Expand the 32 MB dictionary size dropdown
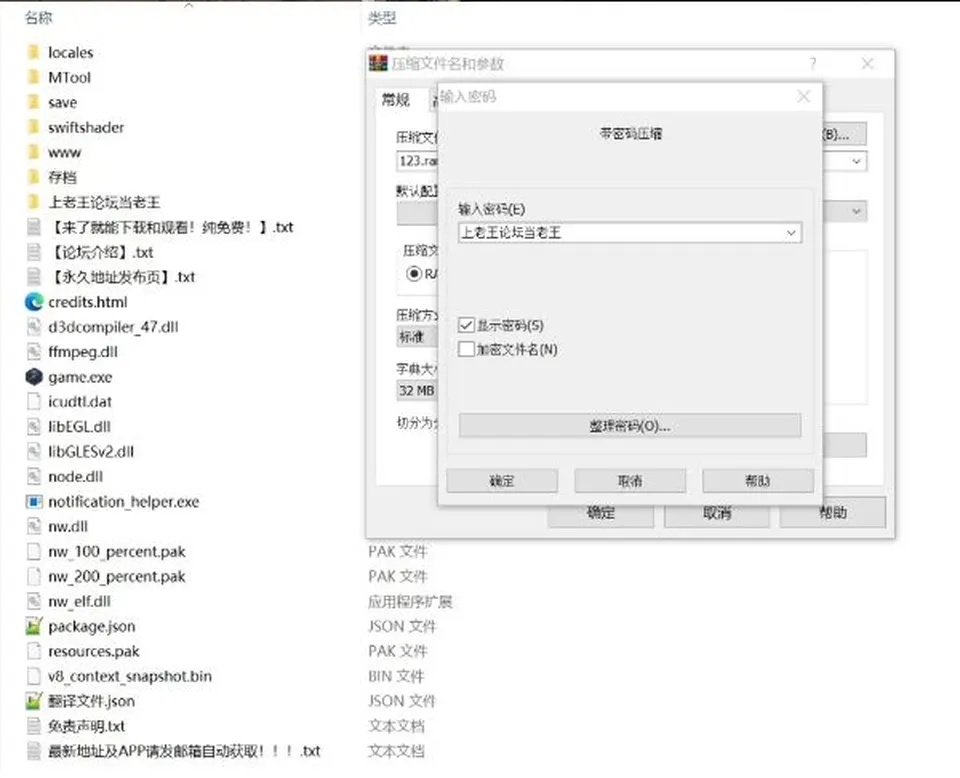The width and height of the screenshot is (960, 778). (417, 391)
